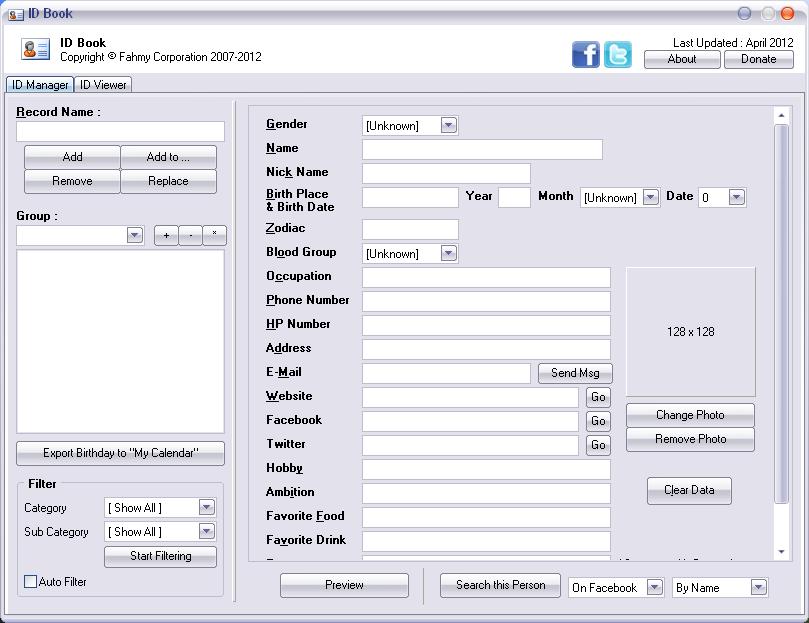Click the 128 x 128 photo placeholder
This screenshot has height=623, width=809.
690,332
